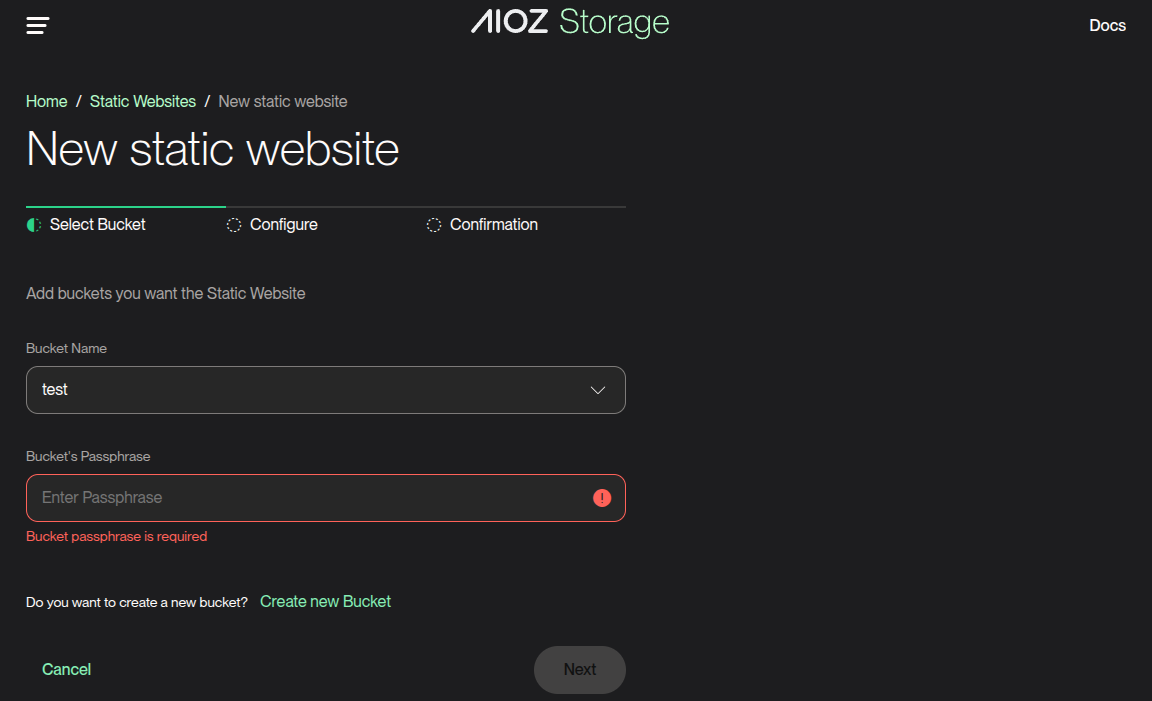Click the dashed circle icon beside Confirmation
This screenshot has height=701, width=1152.
pos(434,225)
